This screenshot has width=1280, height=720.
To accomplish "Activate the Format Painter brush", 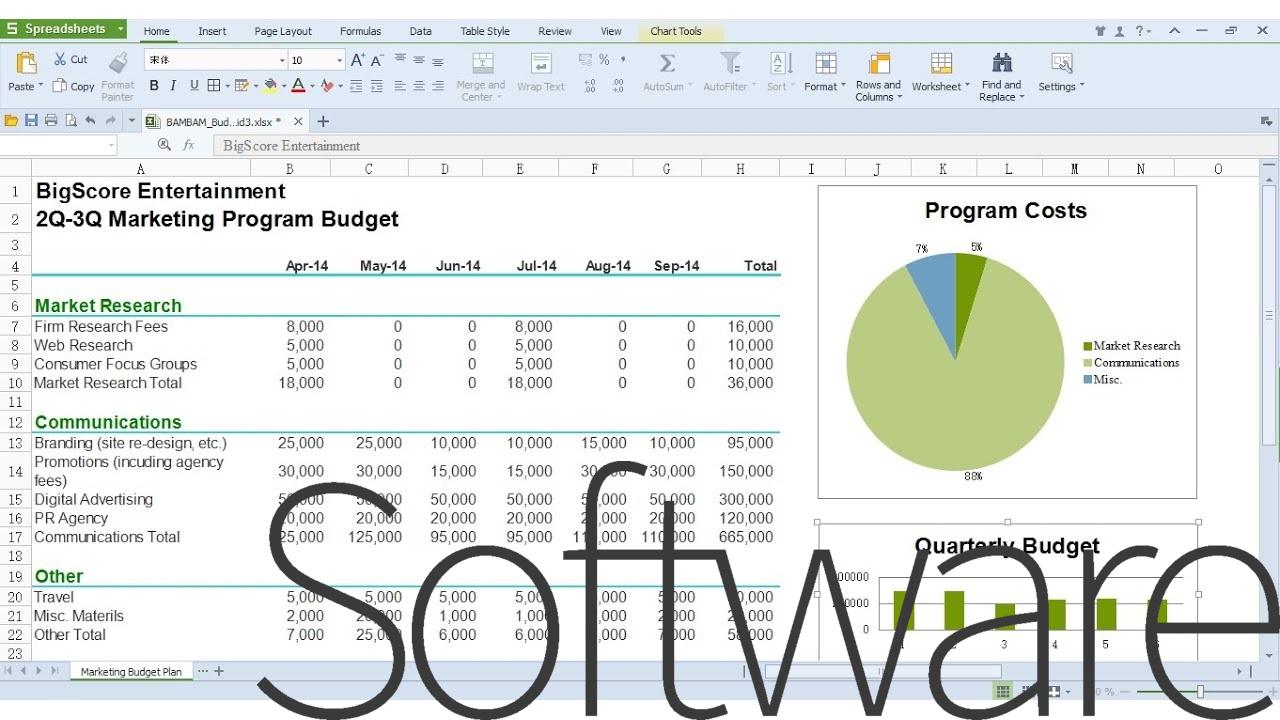I will tap(118, 63).
